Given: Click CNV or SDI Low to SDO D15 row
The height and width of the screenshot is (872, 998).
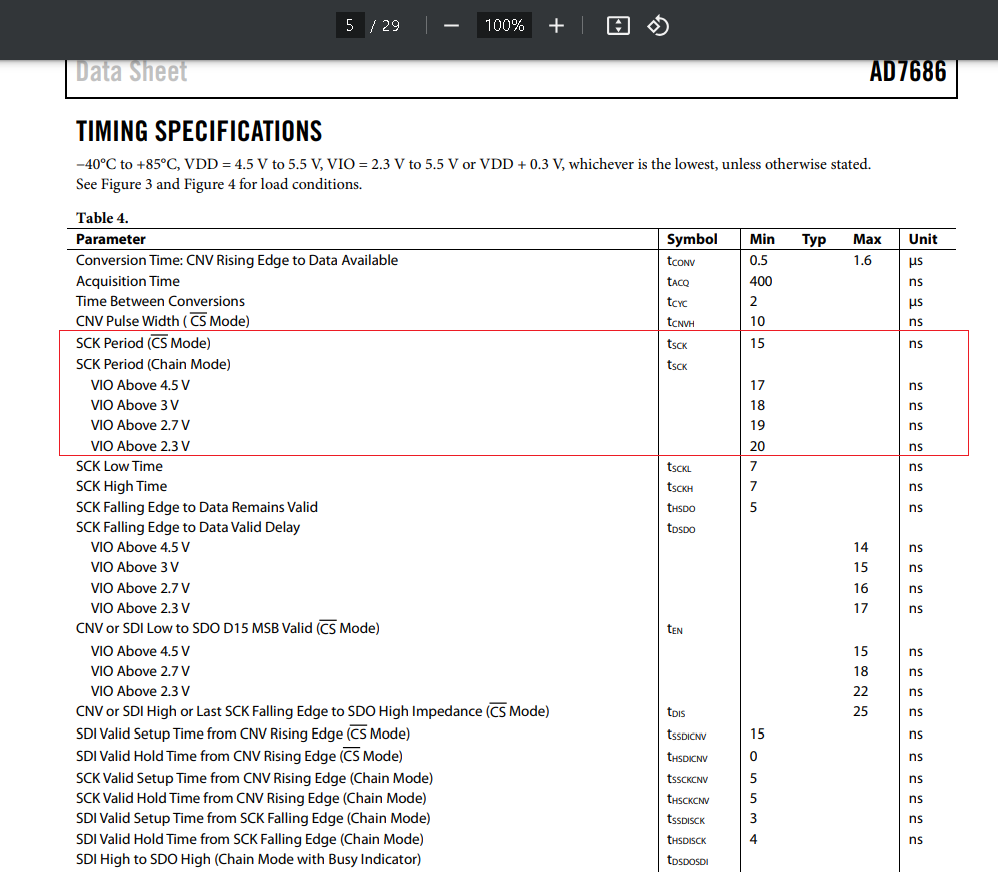Looking at the screenshot, I should coord(228,628).
